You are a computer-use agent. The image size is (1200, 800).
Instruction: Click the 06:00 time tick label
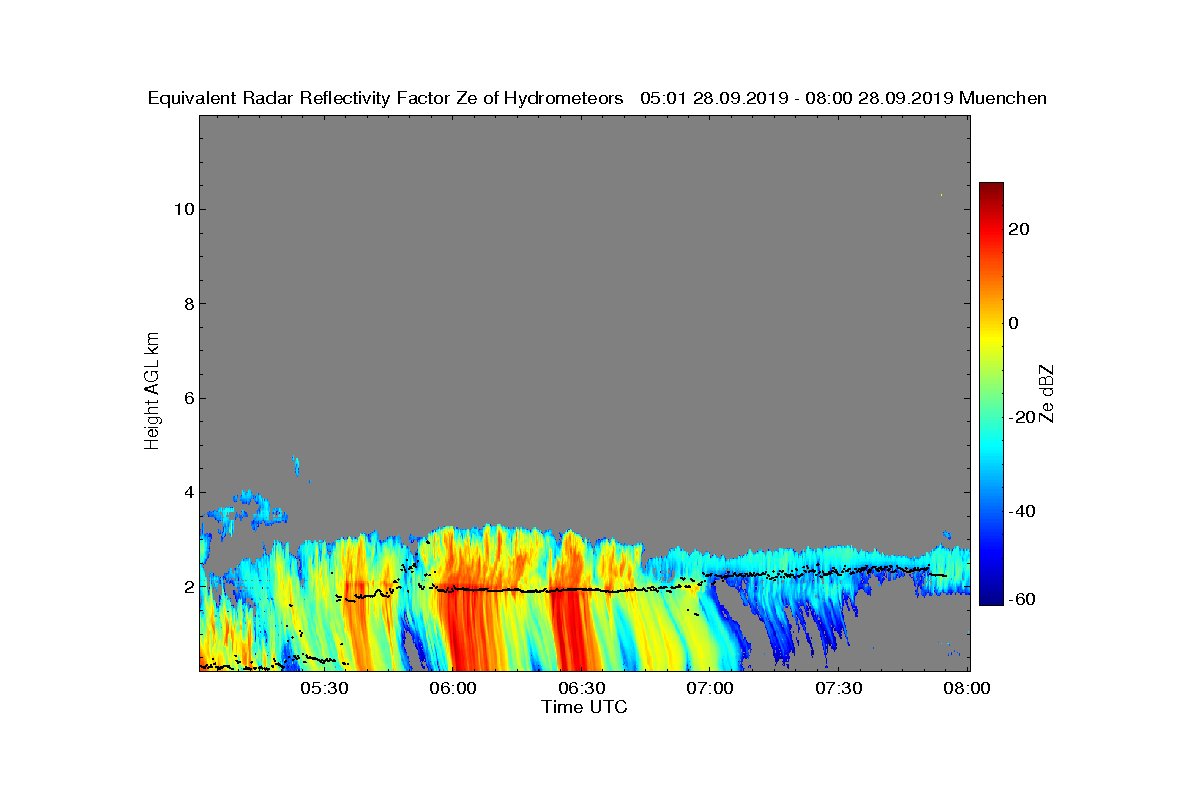[x=453, y=689]
